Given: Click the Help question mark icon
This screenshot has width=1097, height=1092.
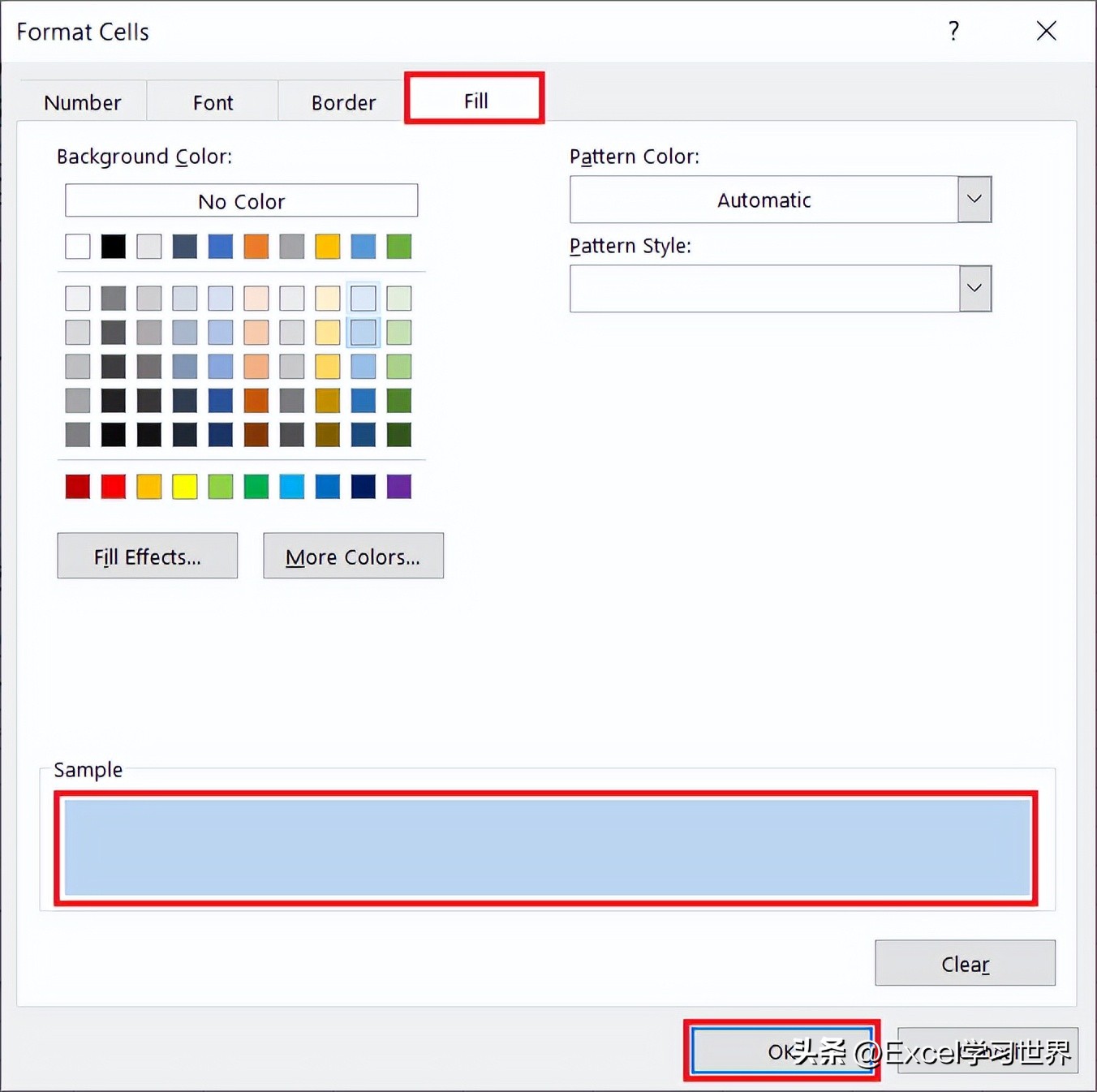Looking at the screenshot, I should coord(953,31).
